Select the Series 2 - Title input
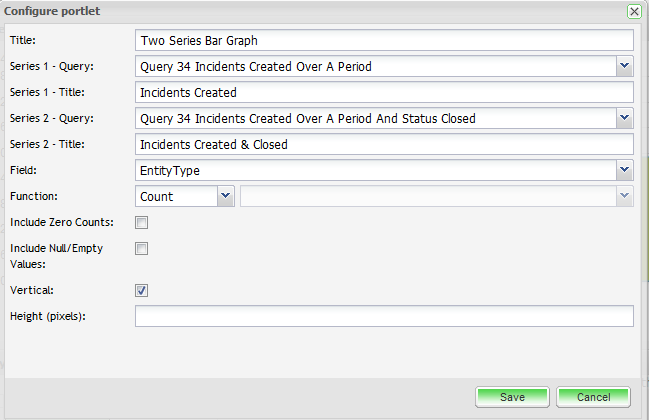Image resolution: width=649 pixels, height=420 pixels. (x=384, y=145)
